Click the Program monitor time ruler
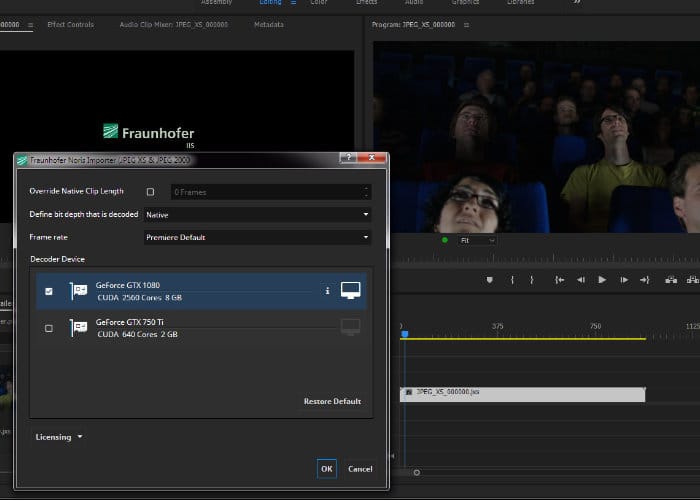 546,258
